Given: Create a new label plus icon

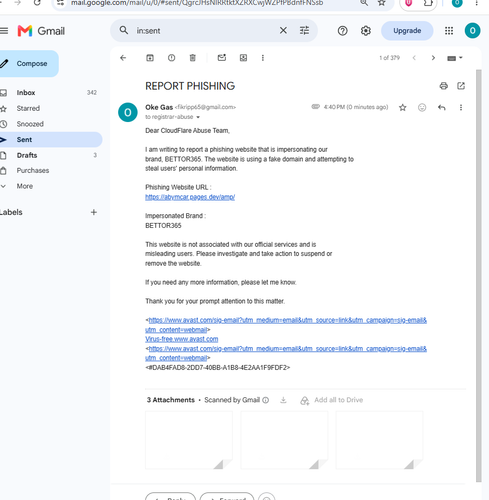Looking at the screenshot, I should (94, 212).
